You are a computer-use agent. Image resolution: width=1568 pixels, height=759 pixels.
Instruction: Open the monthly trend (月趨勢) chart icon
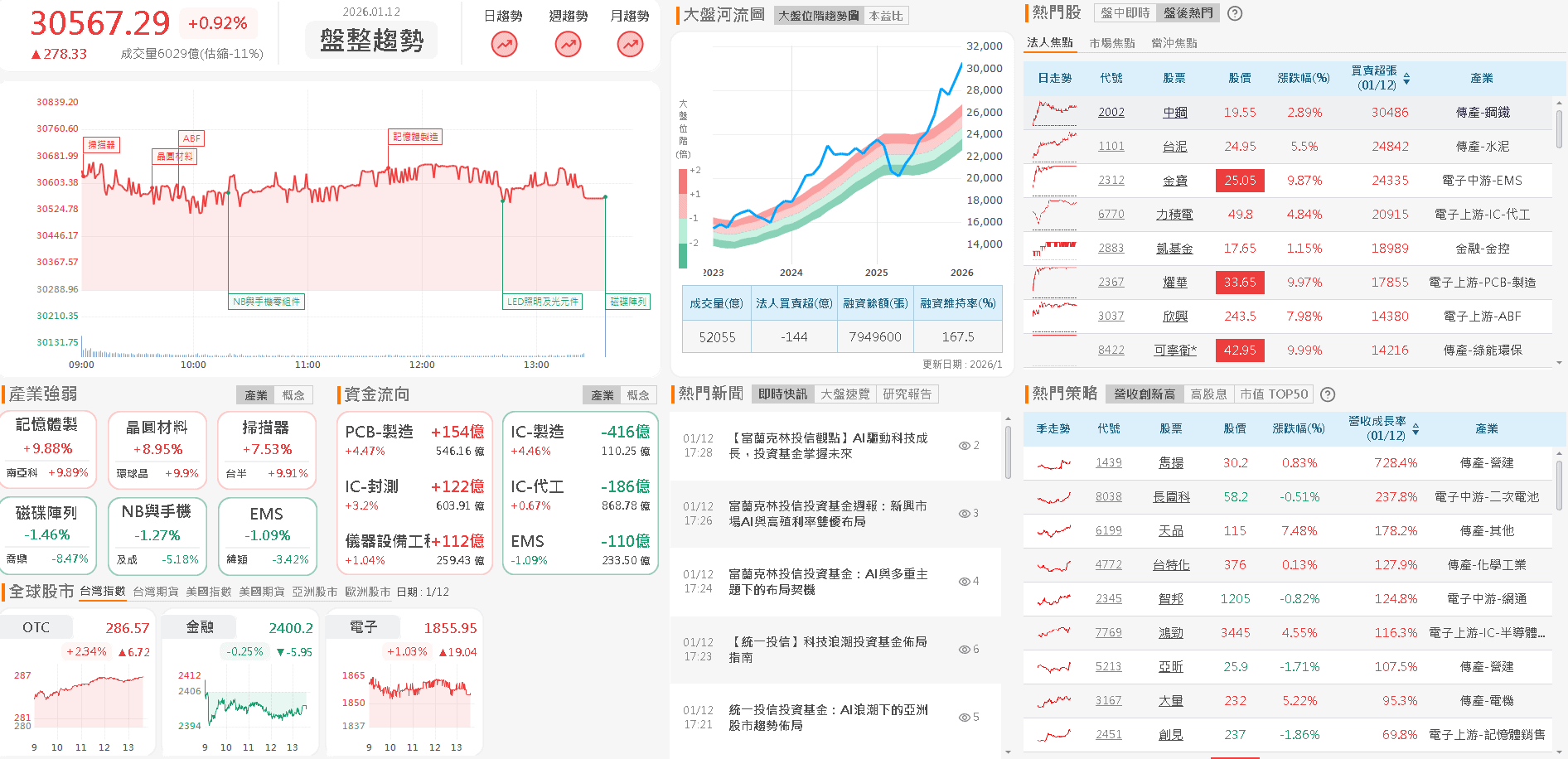tap(630, 44)
